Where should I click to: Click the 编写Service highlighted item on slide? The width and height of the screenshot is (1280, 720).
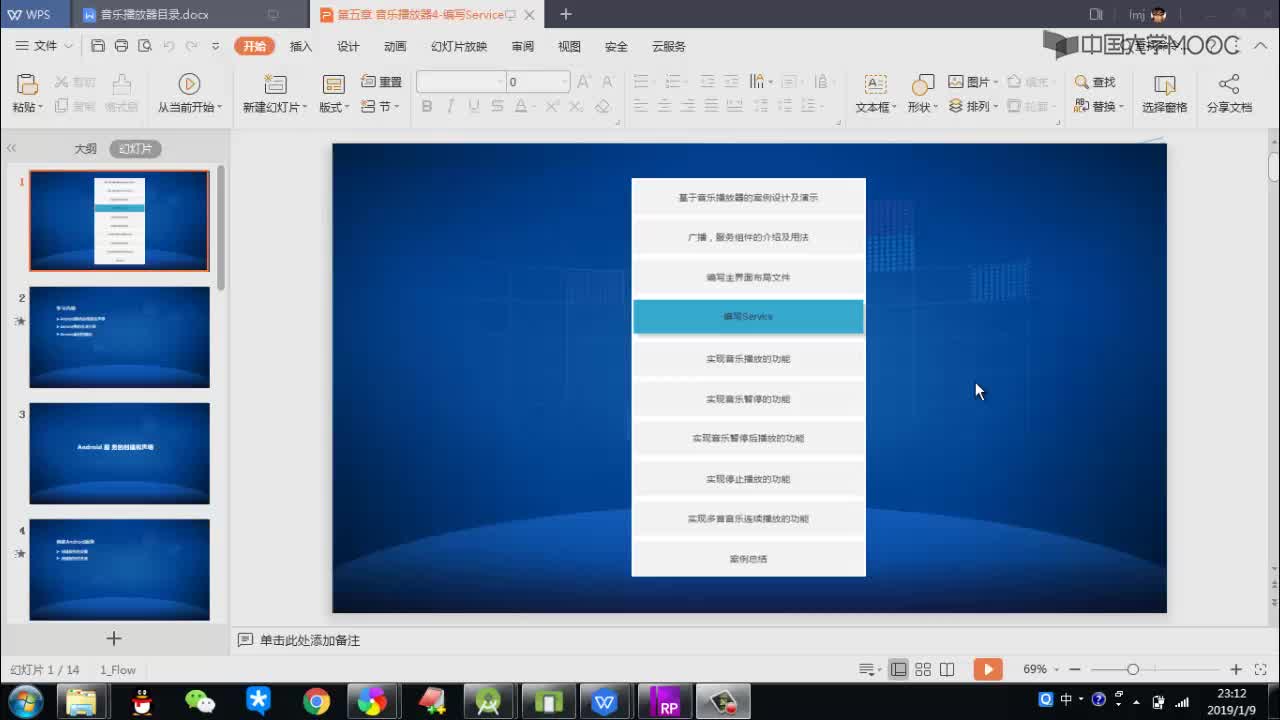748,316
